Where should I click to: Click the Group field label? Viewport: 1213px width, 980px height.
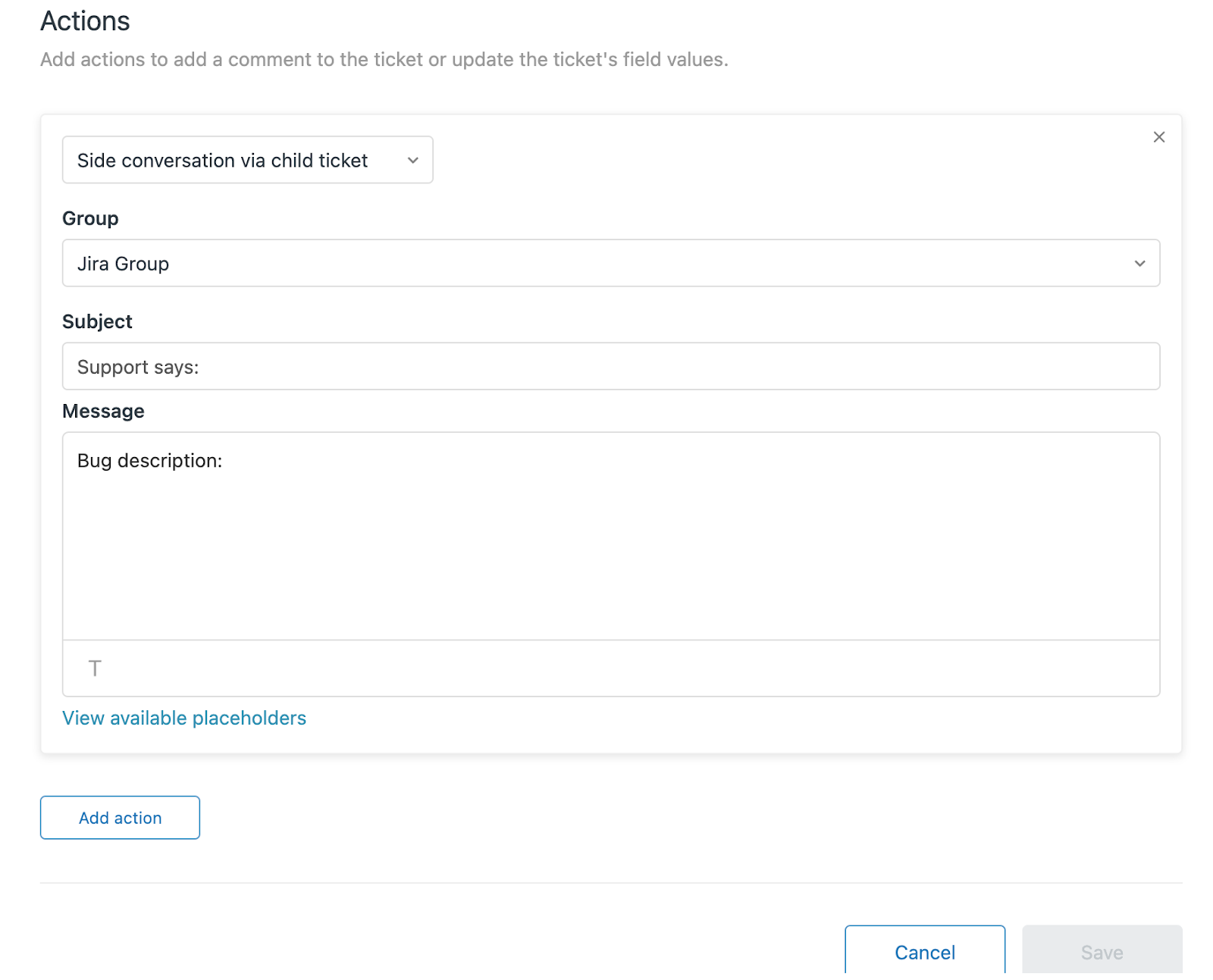90,218
